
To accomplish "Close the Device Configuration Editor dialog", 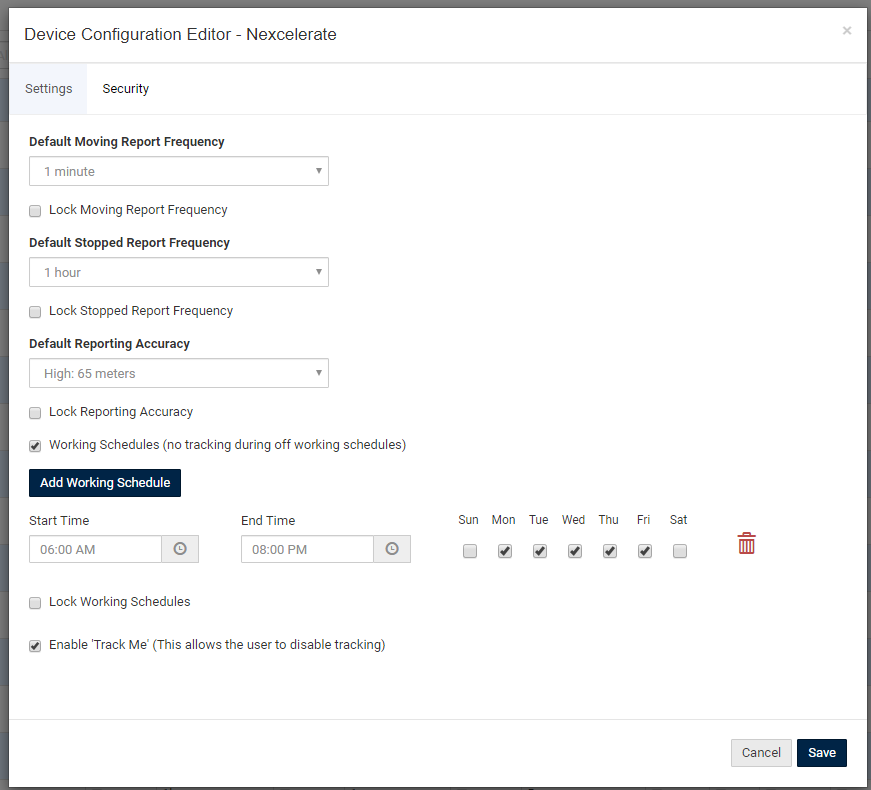I will point(847,31).
